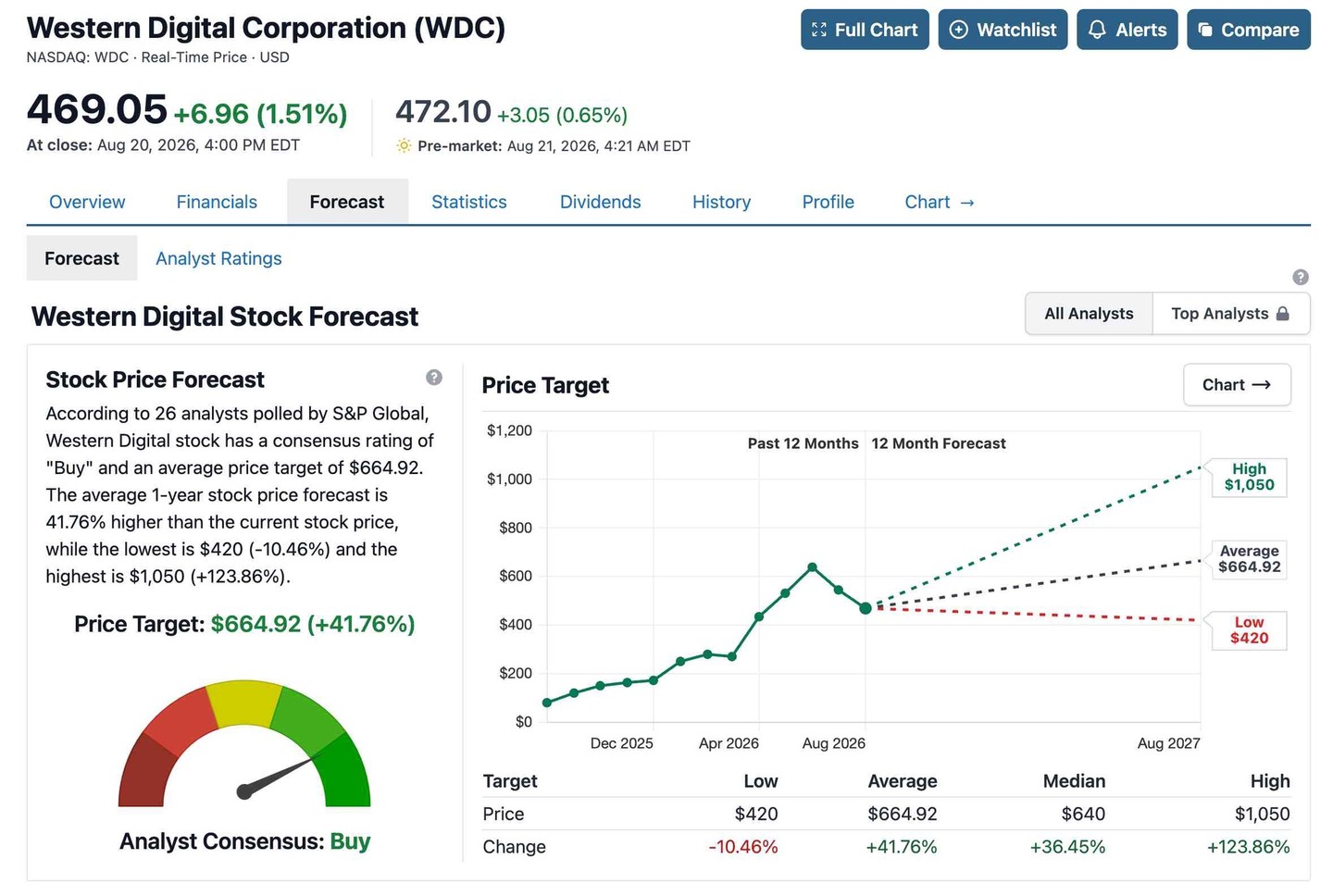Click the latest price point on chart
Screen dimensions: 1333x896
click(x=866, y=608)
